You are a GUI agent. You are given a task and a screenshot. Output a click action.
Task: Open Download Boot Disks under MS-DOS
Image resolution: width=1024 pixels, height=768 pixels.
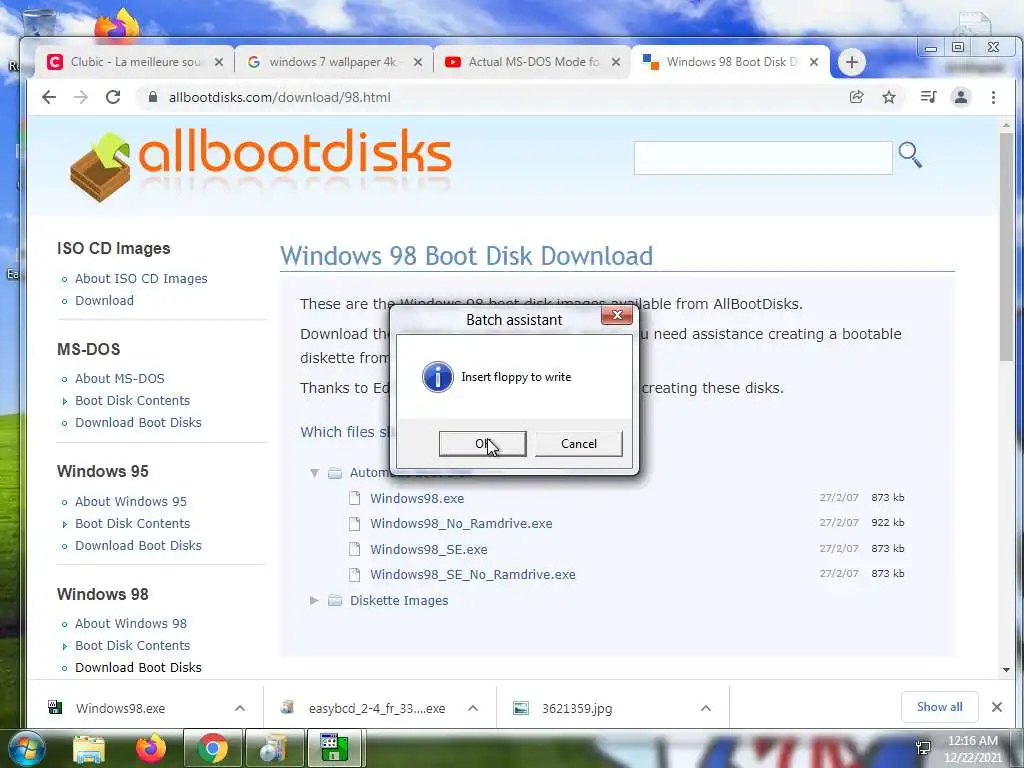point(138,423)
